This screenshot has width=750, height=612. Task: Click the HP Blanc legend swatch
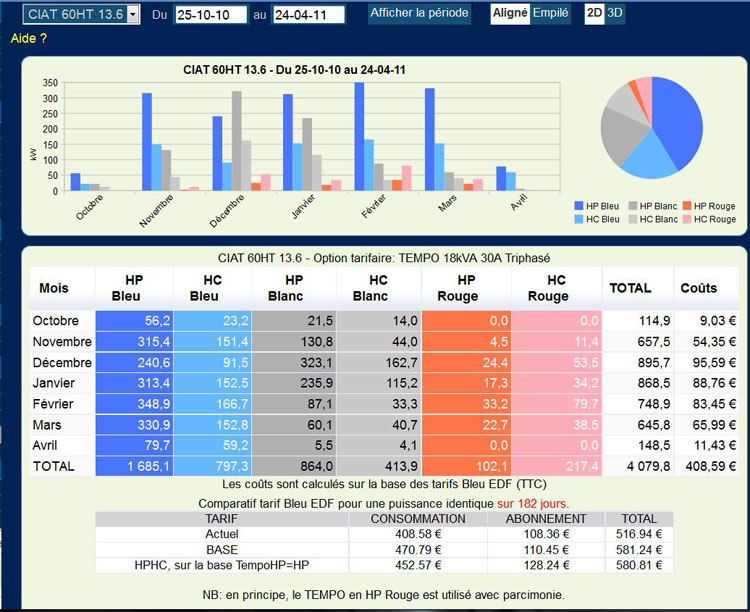(x=631, y=206)
